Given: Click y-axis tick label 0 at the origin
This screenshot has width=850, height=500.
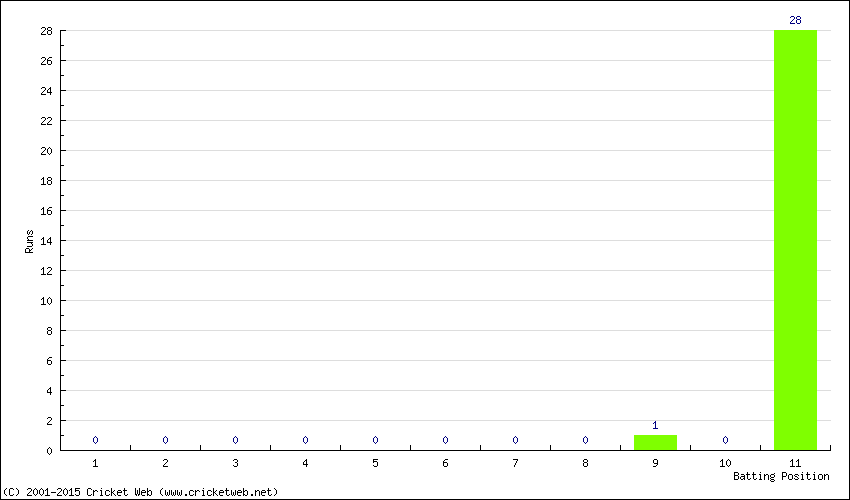Looking at the screenshot, I should tap(50, 451).
